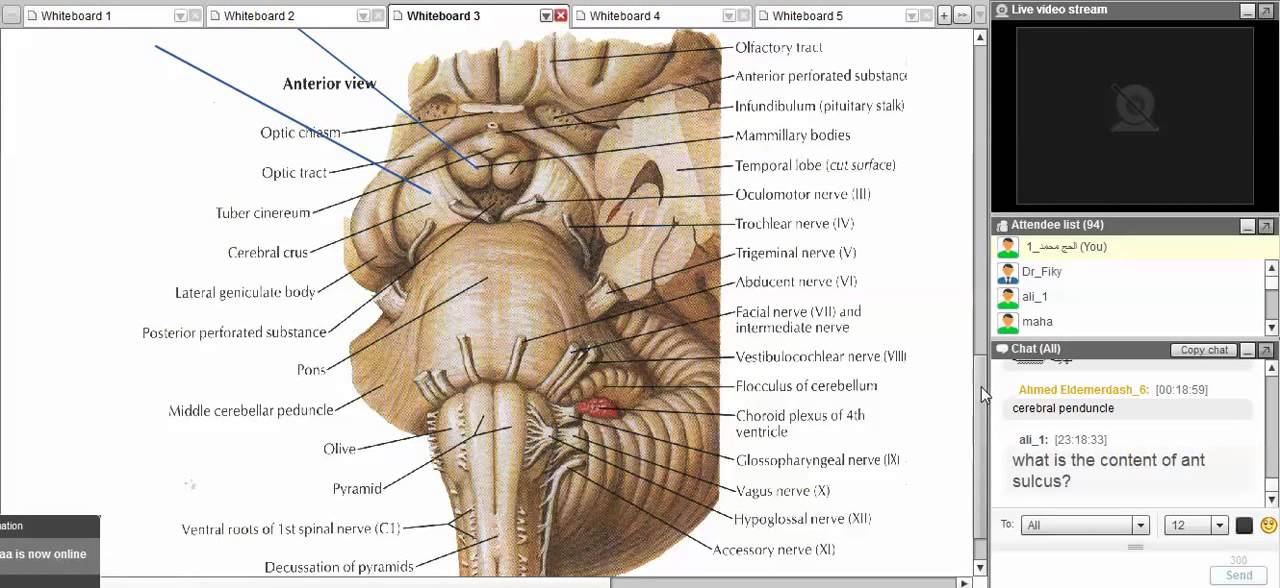The image size is (1280, 588).
Task: Add a new whiteboard with plus icon
Action: pos(944,16)
